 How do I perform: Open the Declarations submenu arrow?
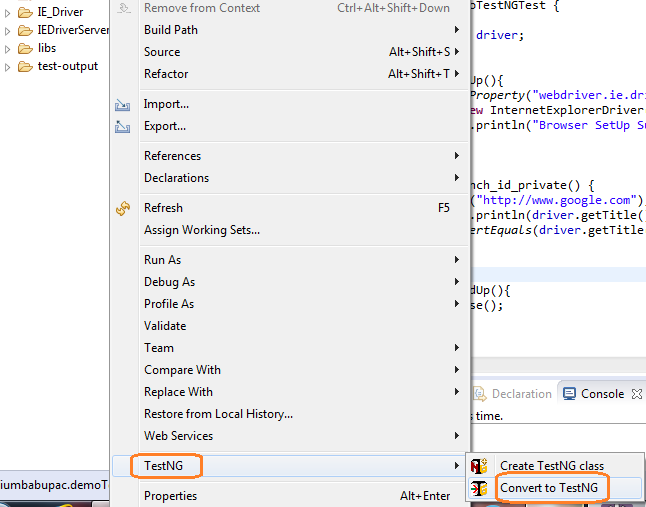pyautogui.click(x=456, y=178)
